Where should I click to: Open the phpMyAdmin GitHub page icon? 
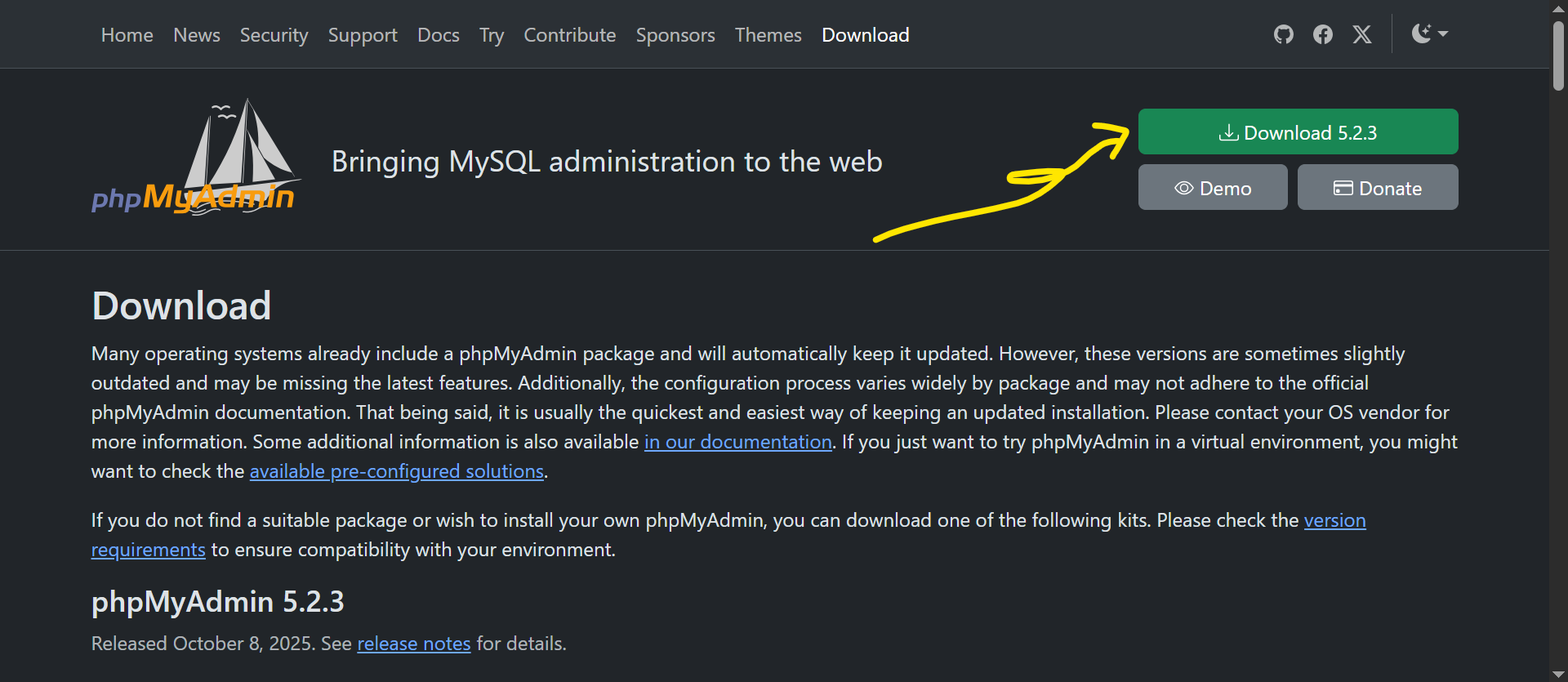1283,34
